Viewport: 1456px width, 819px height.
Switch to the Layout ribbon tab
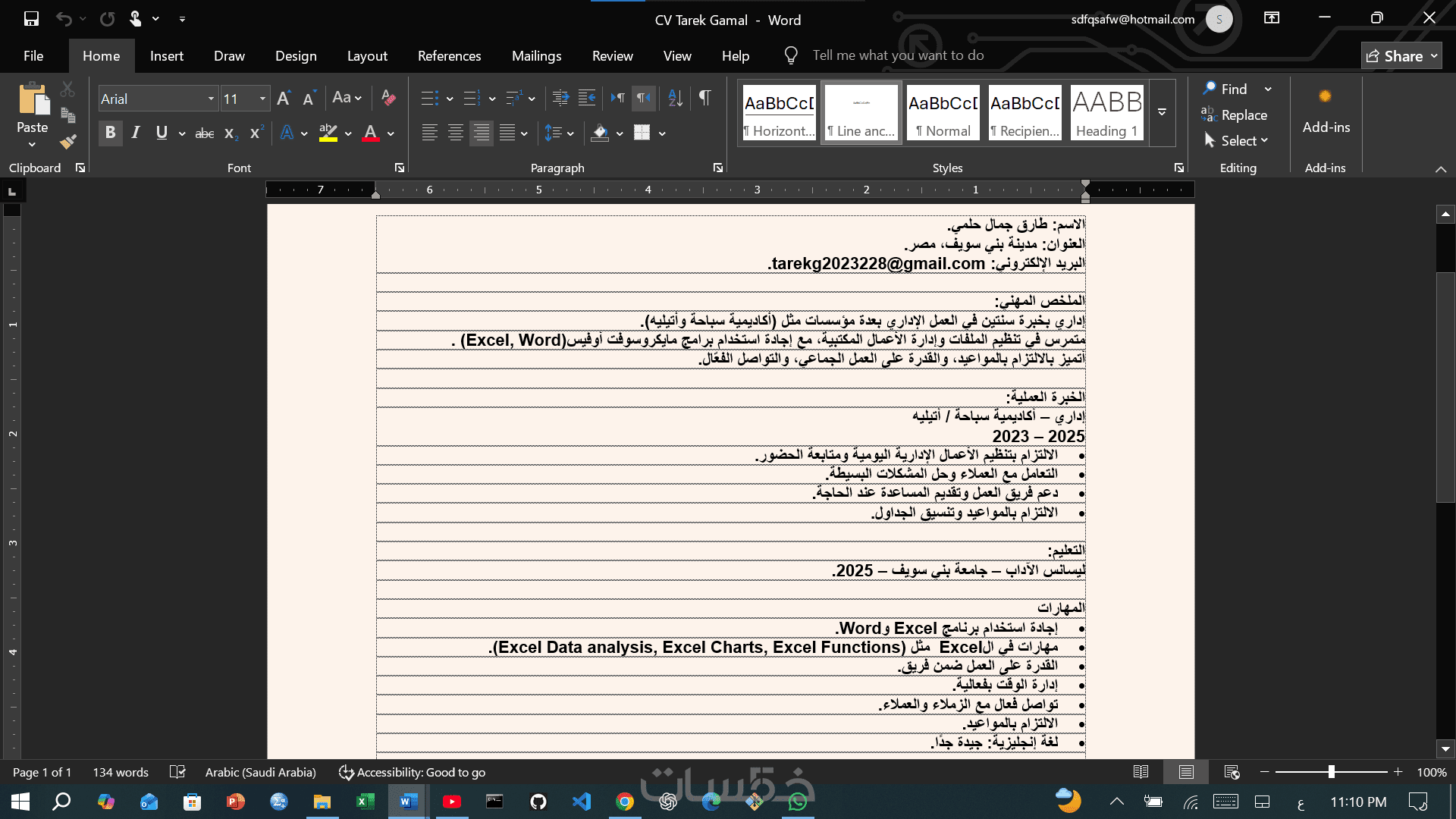point(367,56)
